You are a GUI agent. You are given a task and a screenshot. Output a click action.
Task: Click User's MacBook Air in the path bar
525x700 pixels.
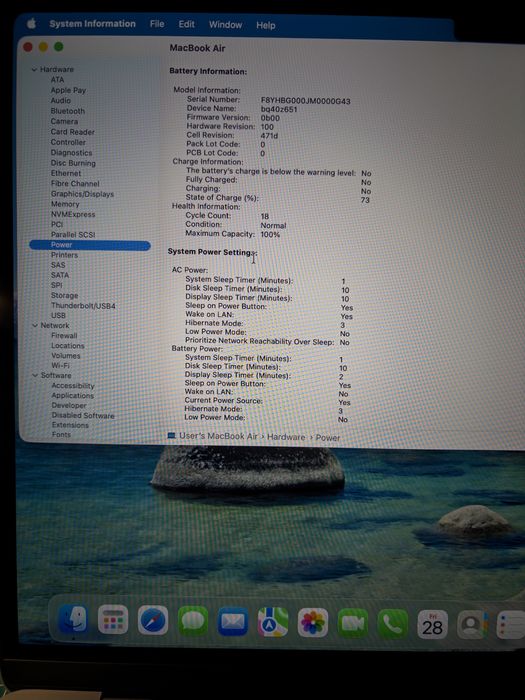point(218,436)
